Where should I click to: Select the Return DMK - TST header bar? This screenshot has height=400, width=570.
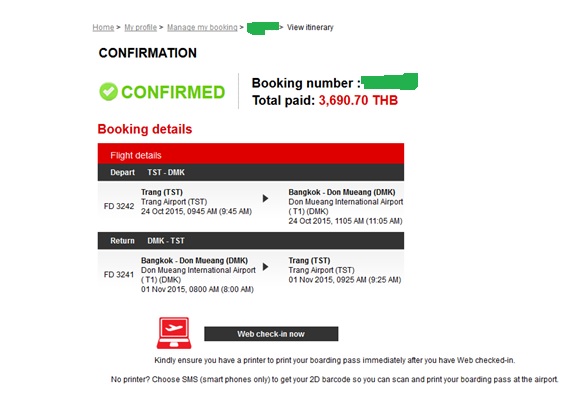click(x=251, y=241)
